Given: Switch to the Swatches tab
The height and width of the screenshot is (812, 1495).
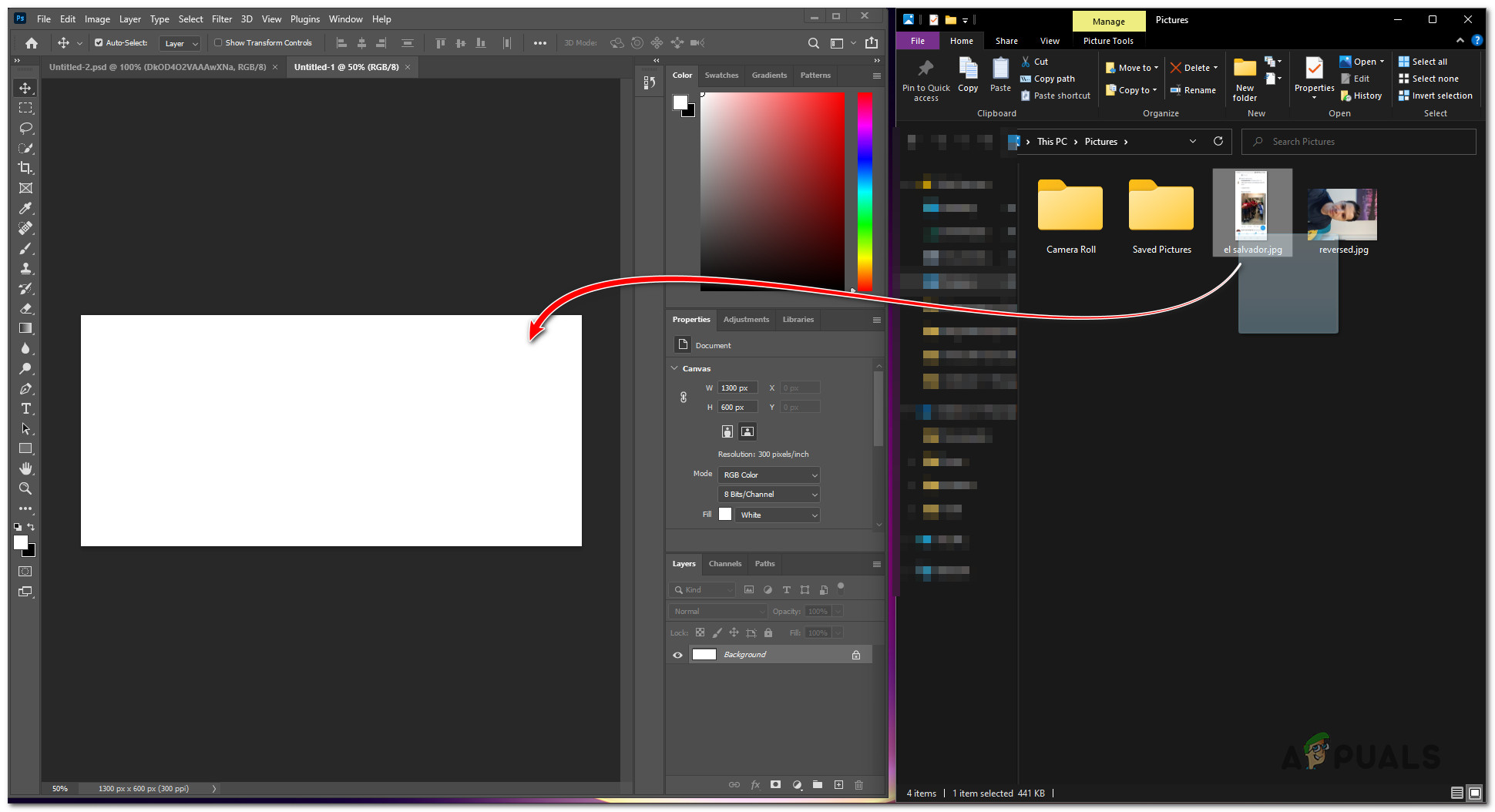Looking at the screenshot, I should click(721, 75).
